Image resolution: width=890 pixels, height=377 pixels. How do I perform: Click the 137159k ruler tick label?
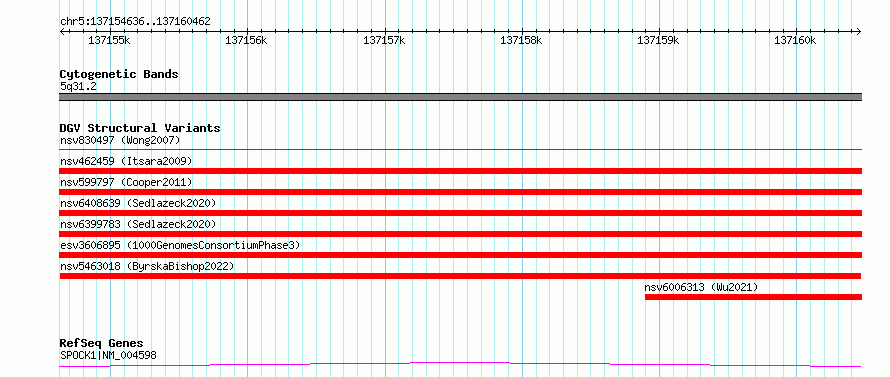[658, 40]
